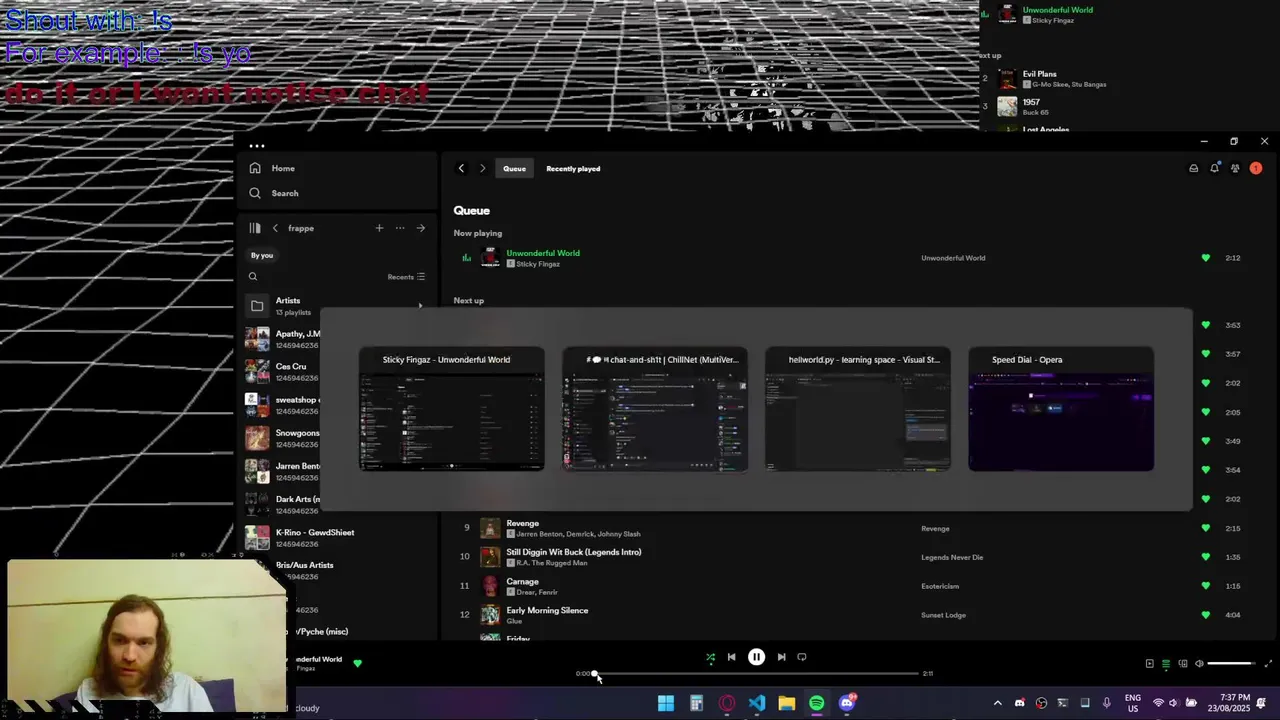Open Sticky Fingaz artist link under Unwonderful World
1280x720 pixels.
pyautogui.click(x=538, y=264)
